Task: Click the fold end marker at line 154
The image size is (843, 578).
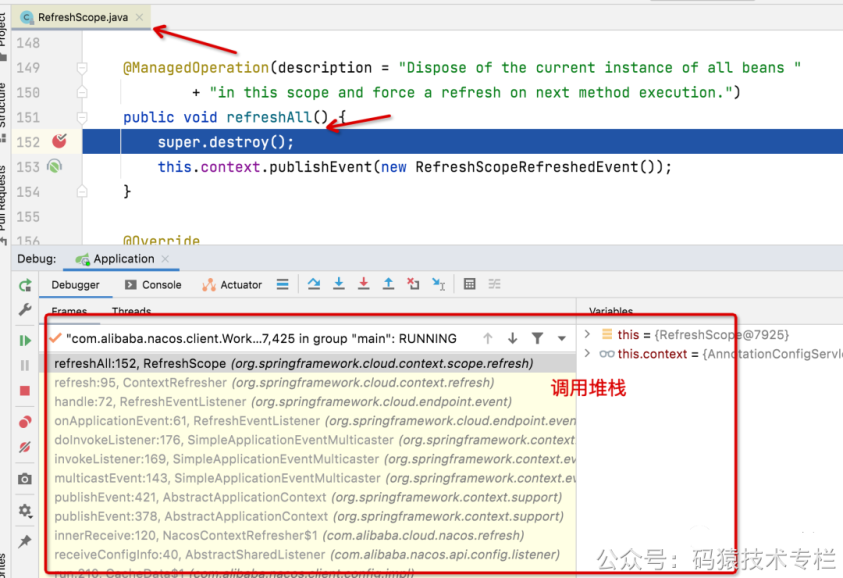Action: (x=82, y=191)
